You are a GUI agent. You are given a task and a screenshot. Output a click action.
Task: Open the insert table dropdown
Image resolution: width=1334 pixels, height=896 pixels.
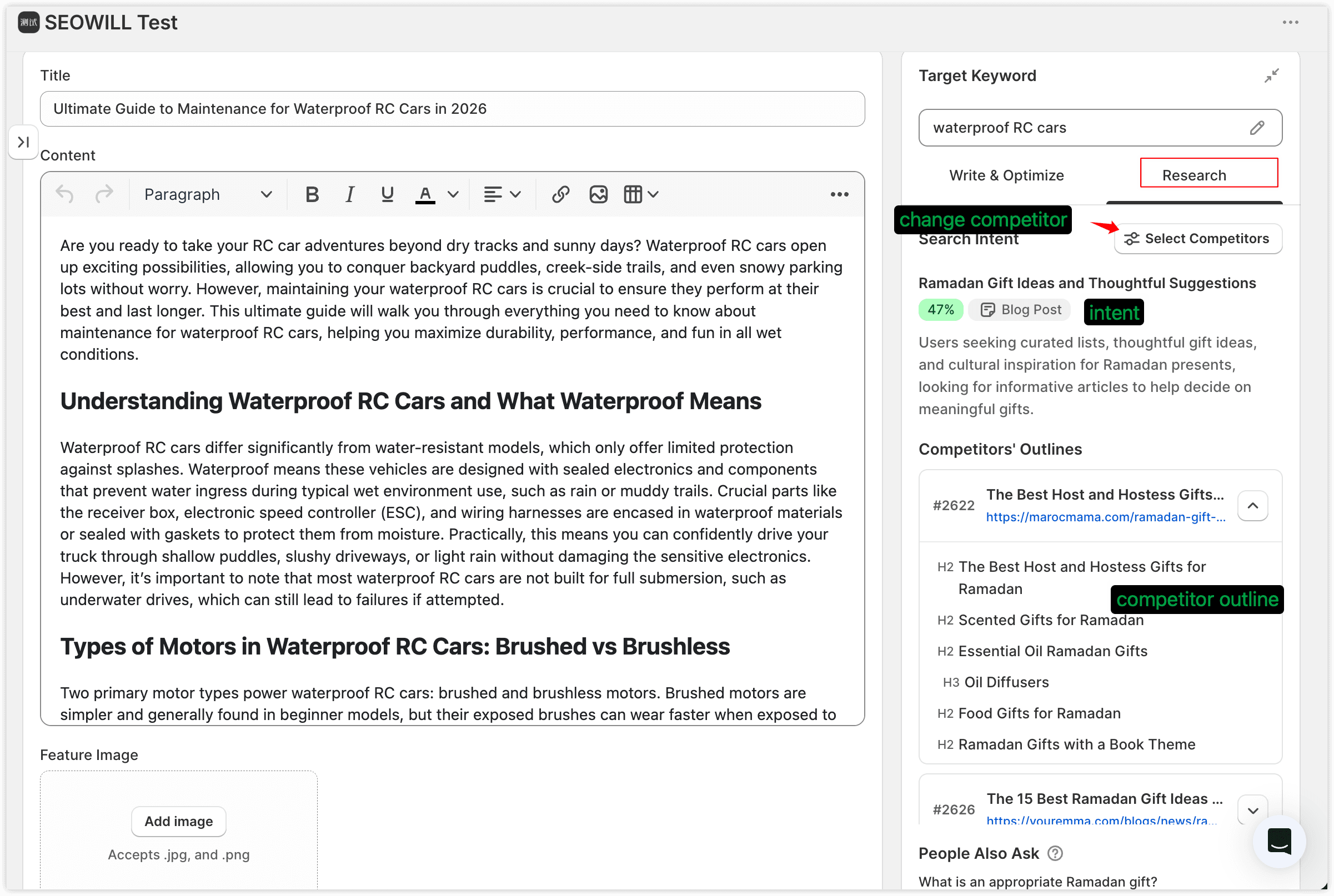tap(641, 194)
